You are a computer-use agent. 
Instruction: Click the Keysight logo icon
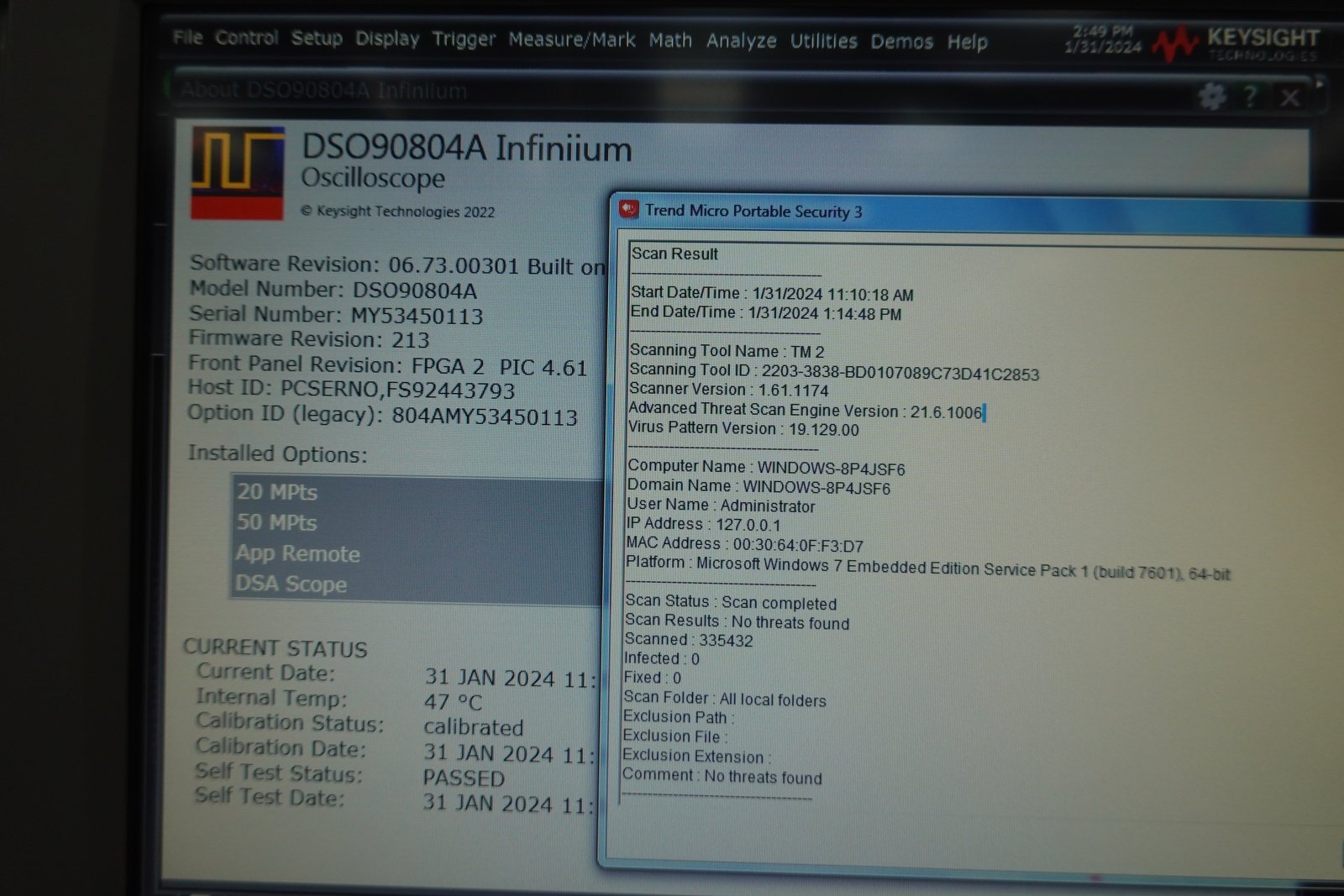[1174, 44]
